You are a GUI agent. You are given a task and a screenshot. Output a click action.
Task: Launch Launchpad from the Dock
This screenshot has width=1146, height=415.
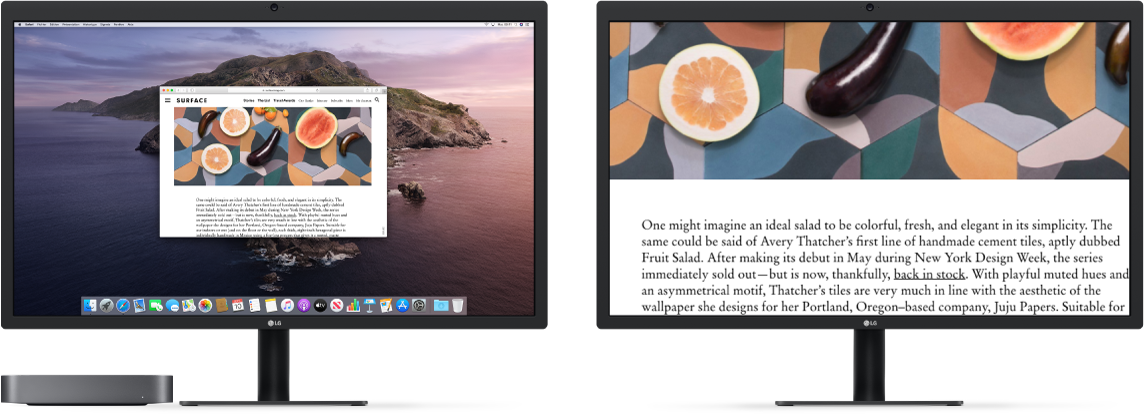[x=106, y=305]
